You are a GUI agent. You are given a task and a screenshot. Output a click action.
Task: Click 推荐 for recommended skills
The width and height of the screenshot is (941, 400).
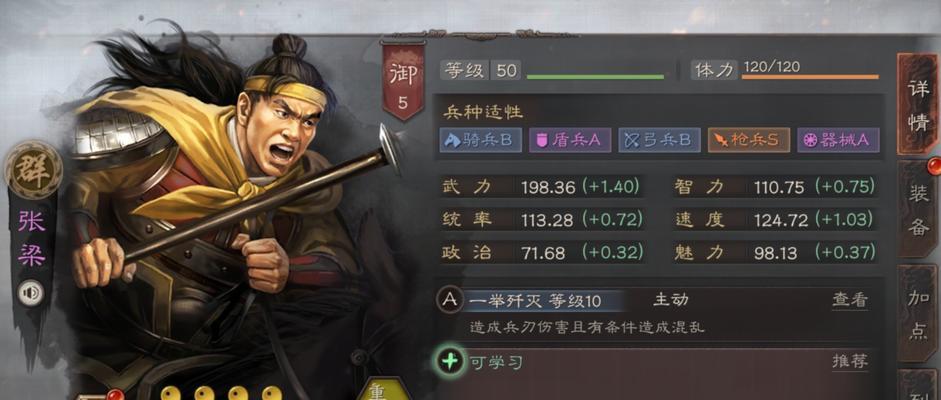coord(850,361)
